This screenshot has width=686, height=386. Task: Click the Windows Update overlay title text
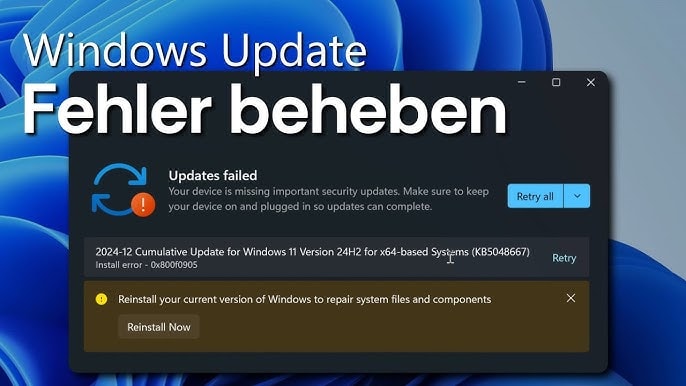(x=195, y=51)
